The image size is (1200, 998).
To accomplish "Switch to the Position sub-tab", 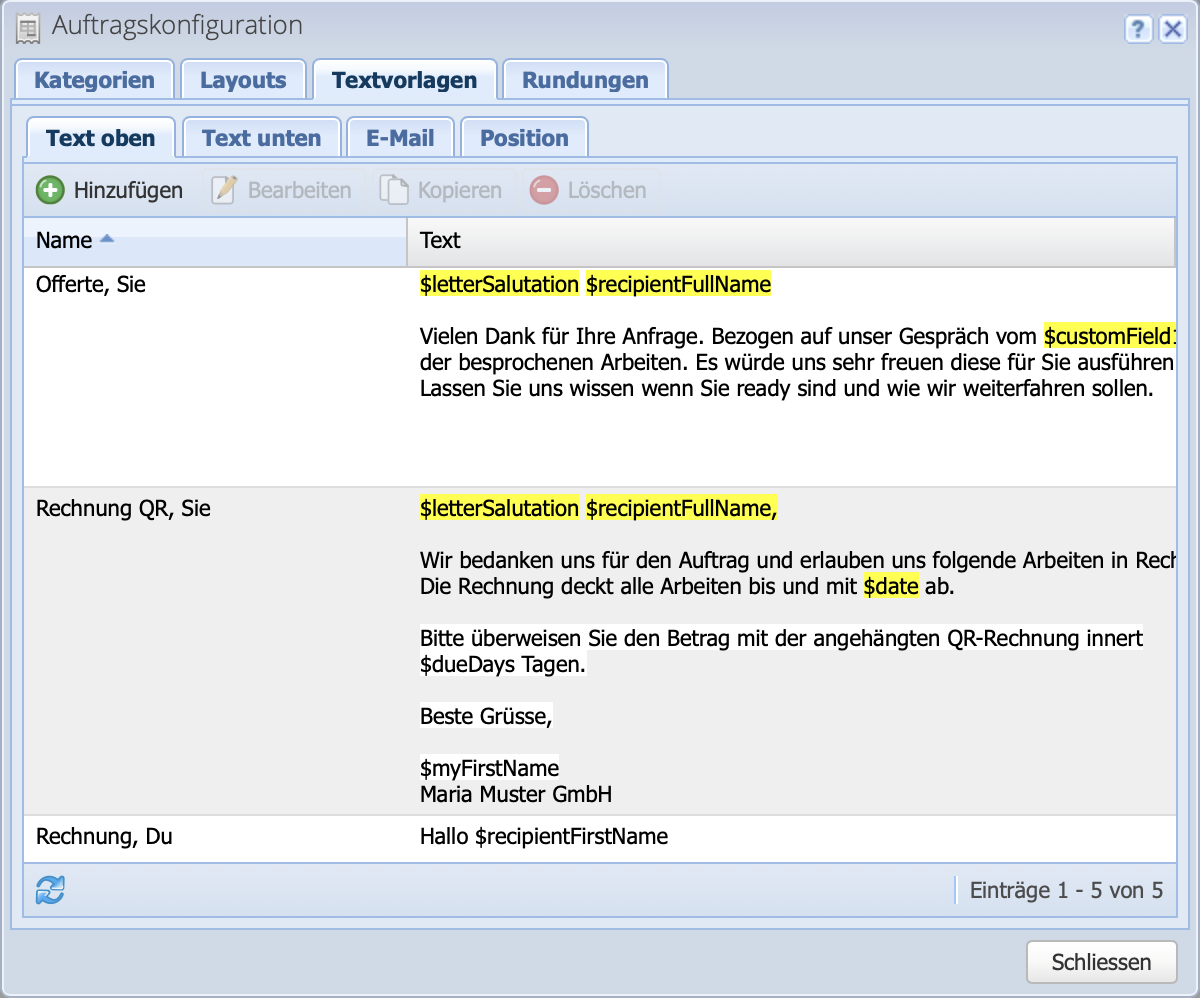I will click(x=524, y=137).
